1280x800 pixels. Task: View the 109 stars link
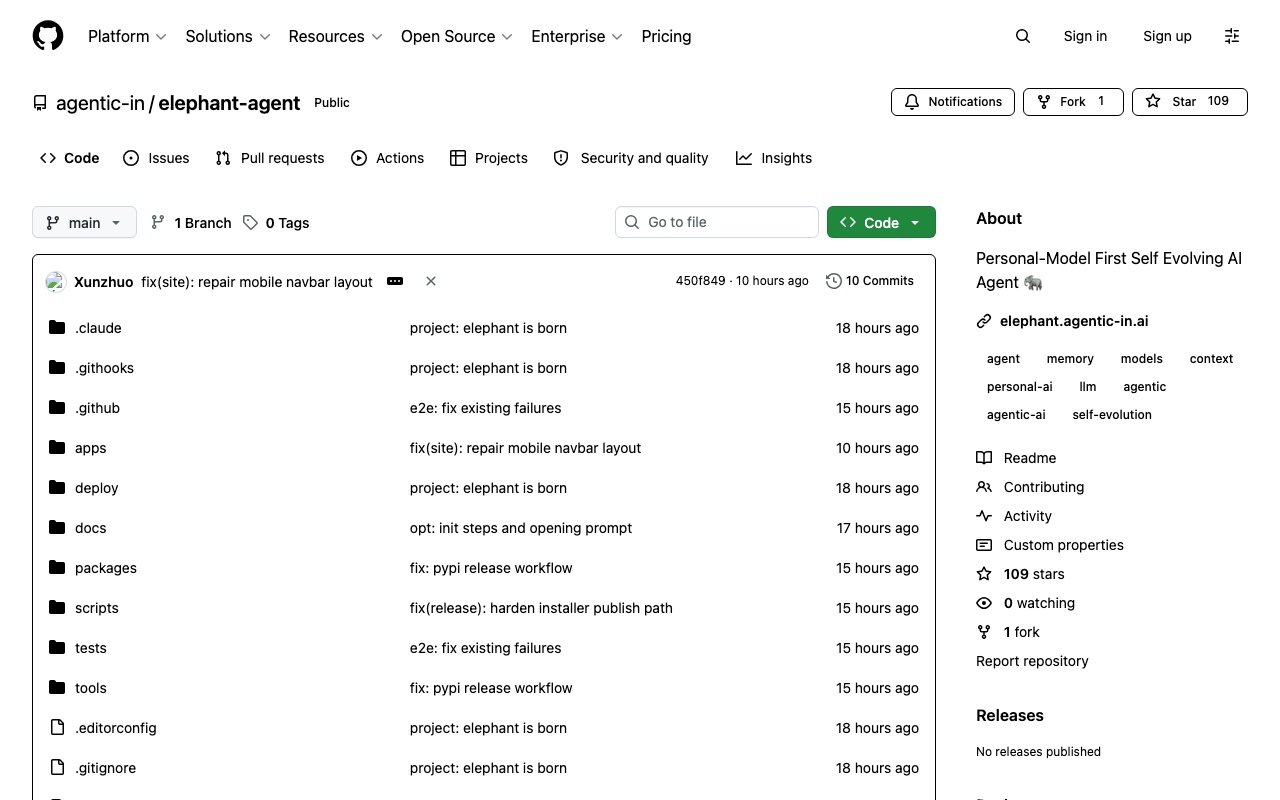1034,574
